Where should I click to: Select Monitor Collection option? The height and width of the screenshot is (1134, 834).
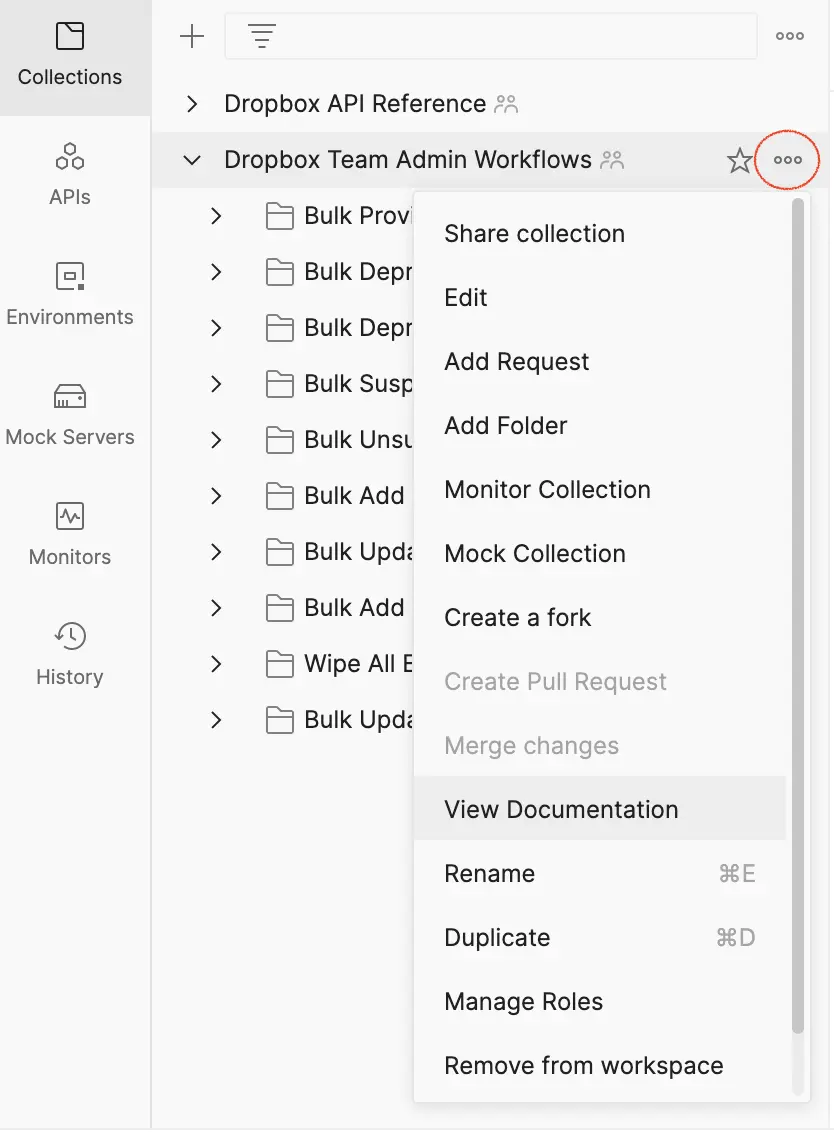(x=600, y=490)
